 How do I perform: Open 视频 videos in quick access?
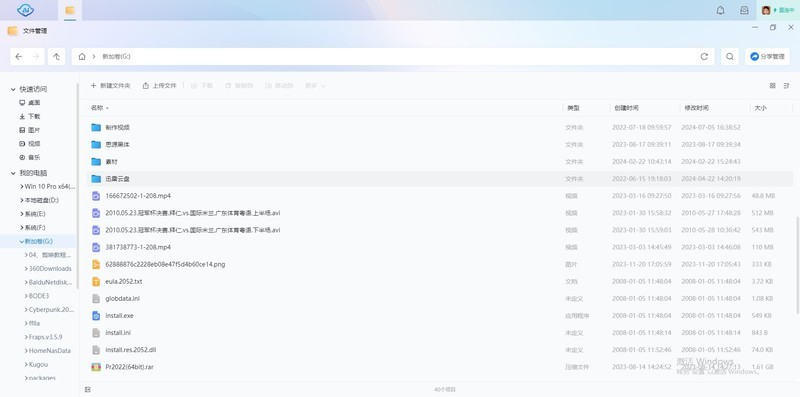[30, 144]
